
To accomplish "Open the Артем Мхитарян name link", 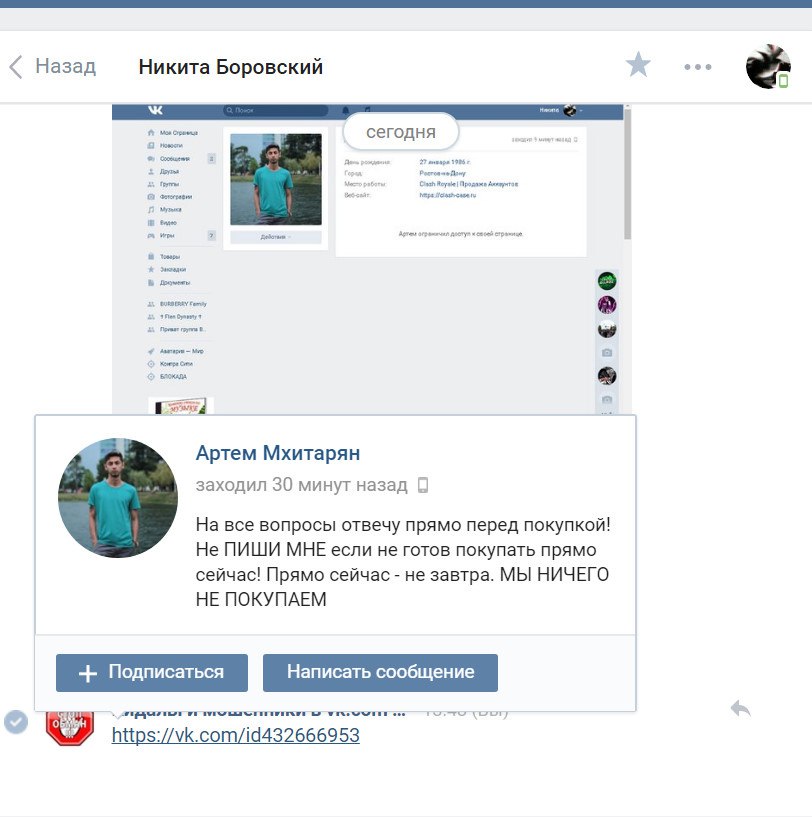I will 278,453.
